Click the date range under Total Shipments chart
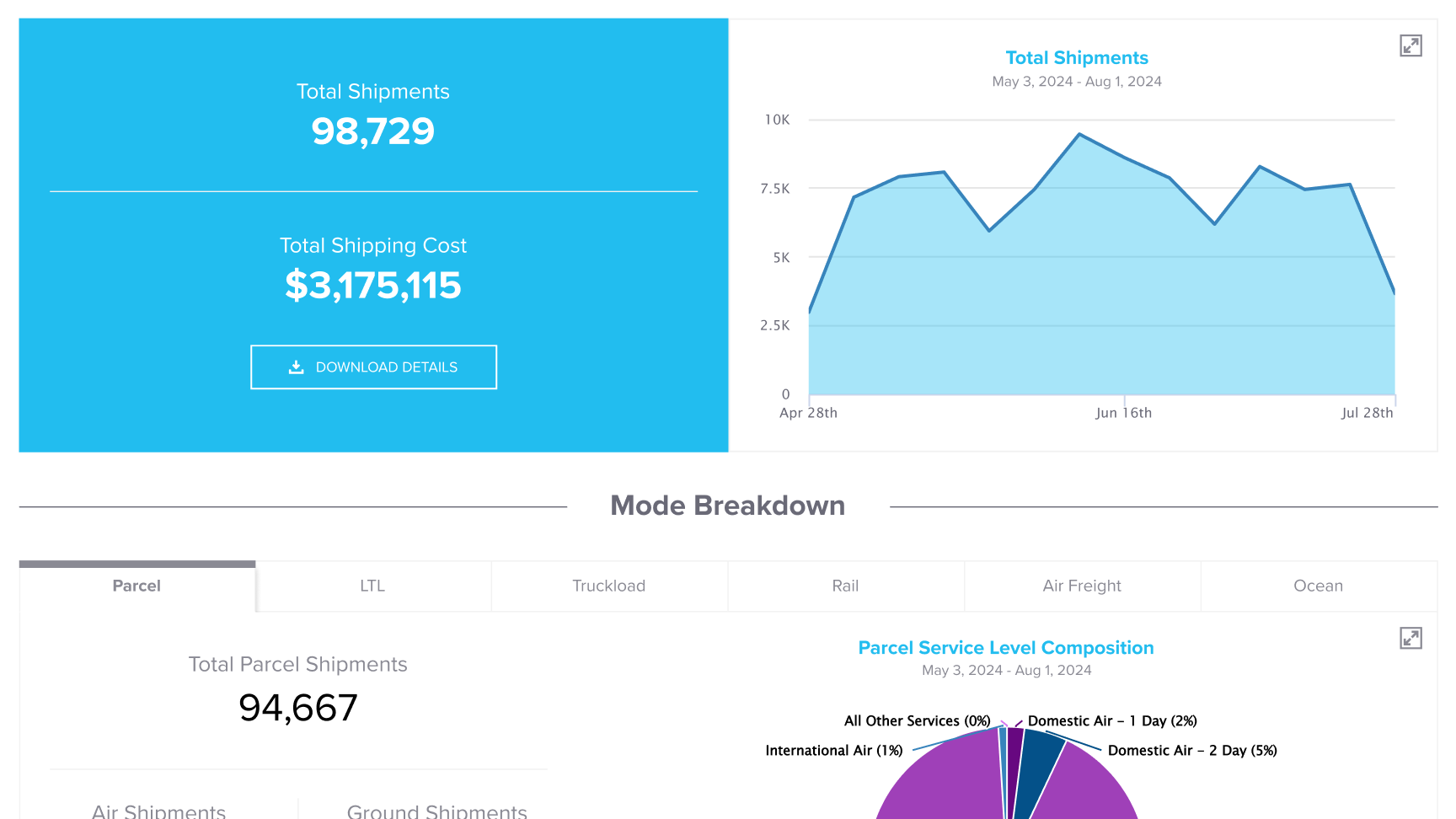 tap(1077, 82)
